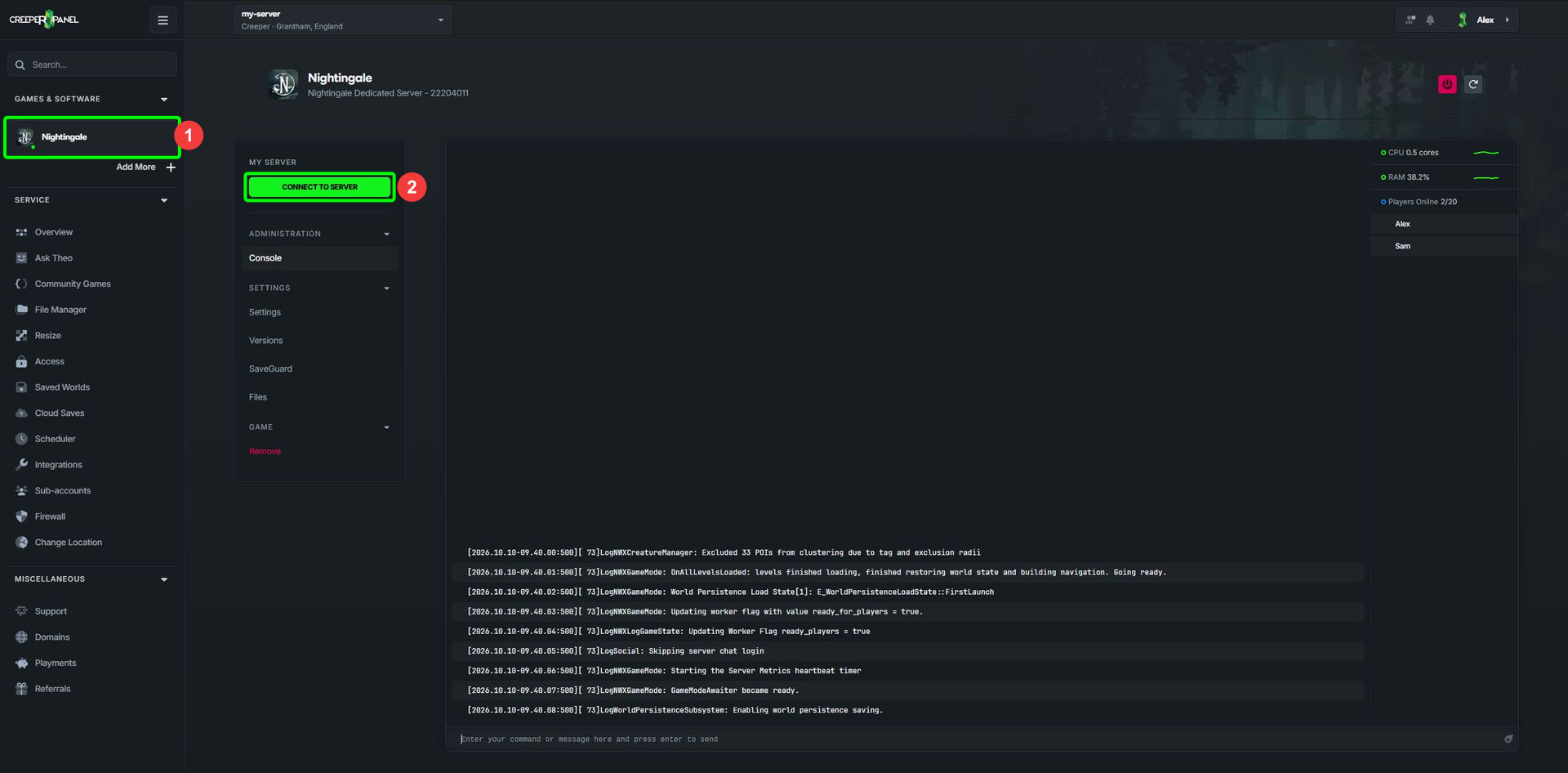Open the Console menu item
Screen dimensions: 1568x773
(319, 258)
